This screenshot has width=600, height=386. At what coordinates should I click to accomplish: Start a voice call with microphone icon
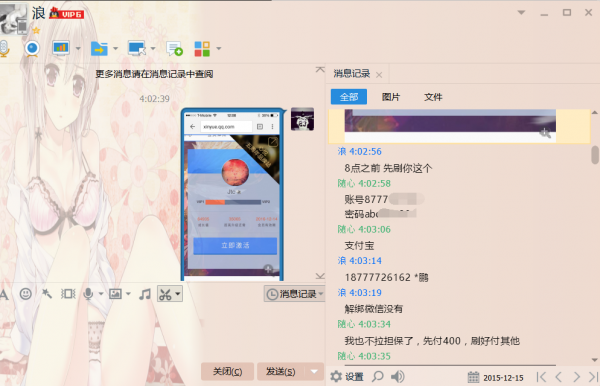pos(4,49)
